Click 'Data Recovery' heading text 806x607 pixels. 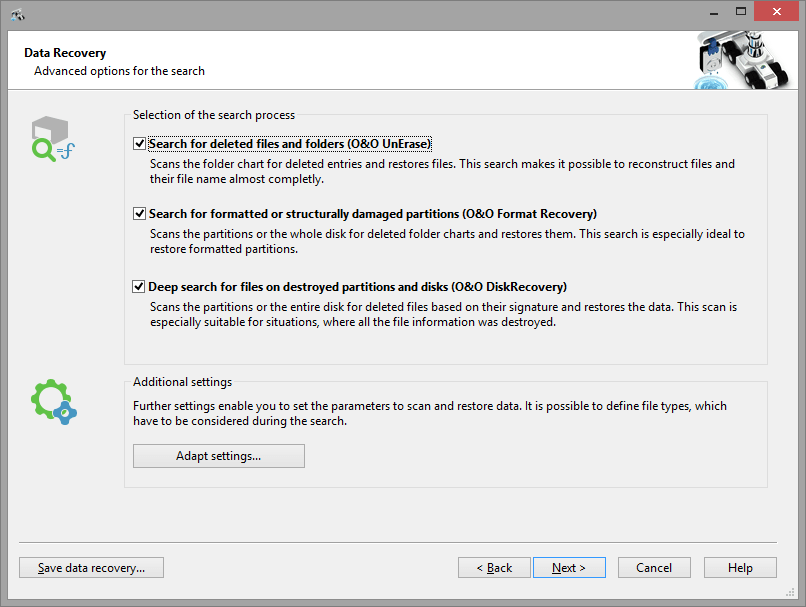(x=65, y=53)
